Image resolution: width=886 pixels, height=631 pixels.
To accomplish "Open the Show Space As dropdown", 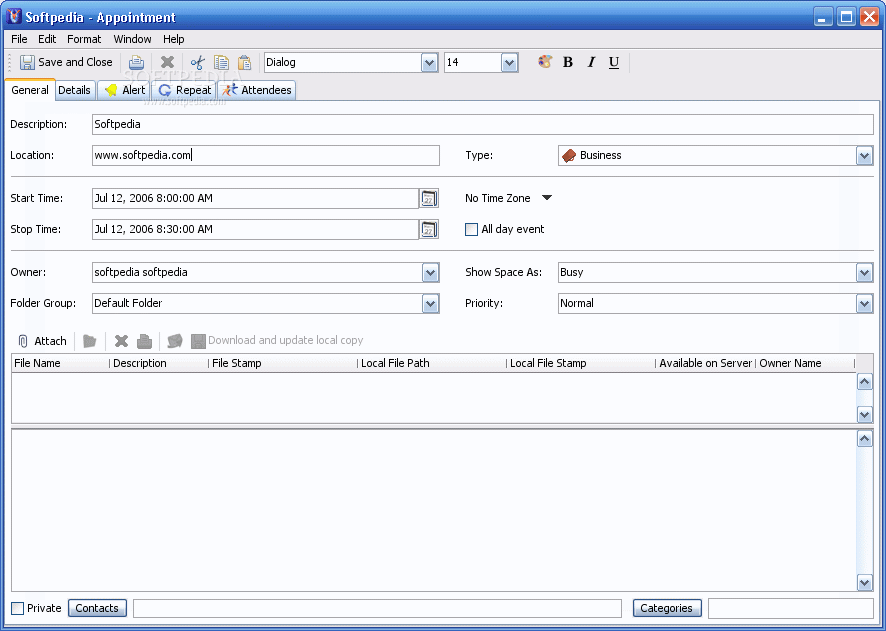I will click(x=865, y=273).
